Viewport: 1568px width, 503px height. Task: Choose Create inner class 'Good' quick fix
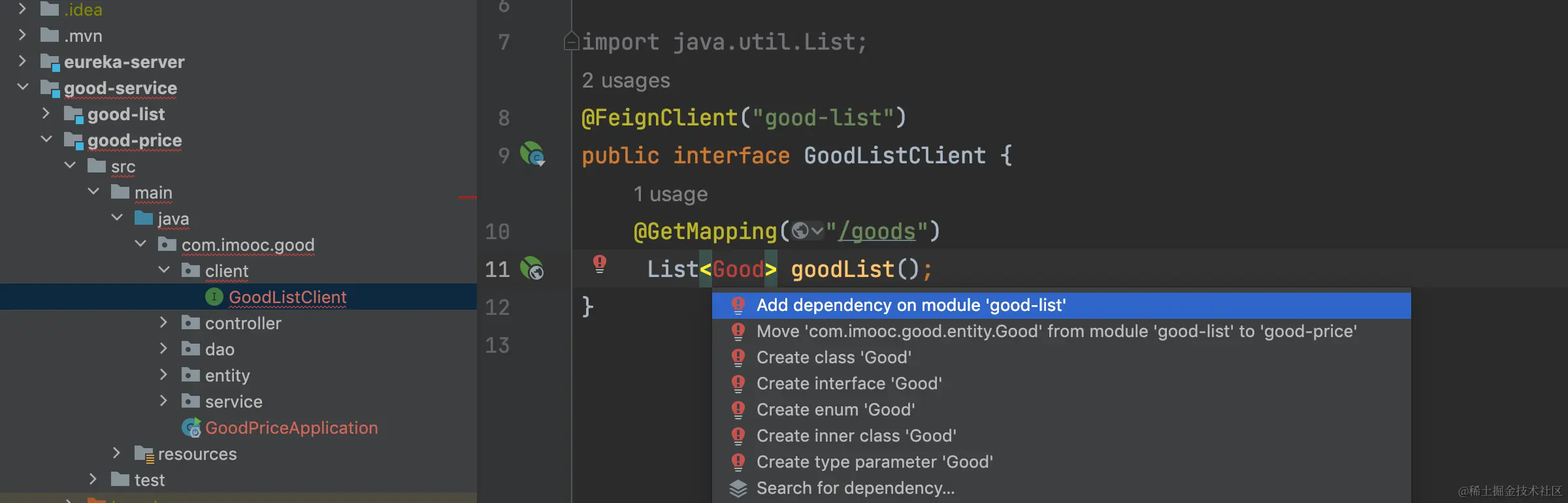1061,436
